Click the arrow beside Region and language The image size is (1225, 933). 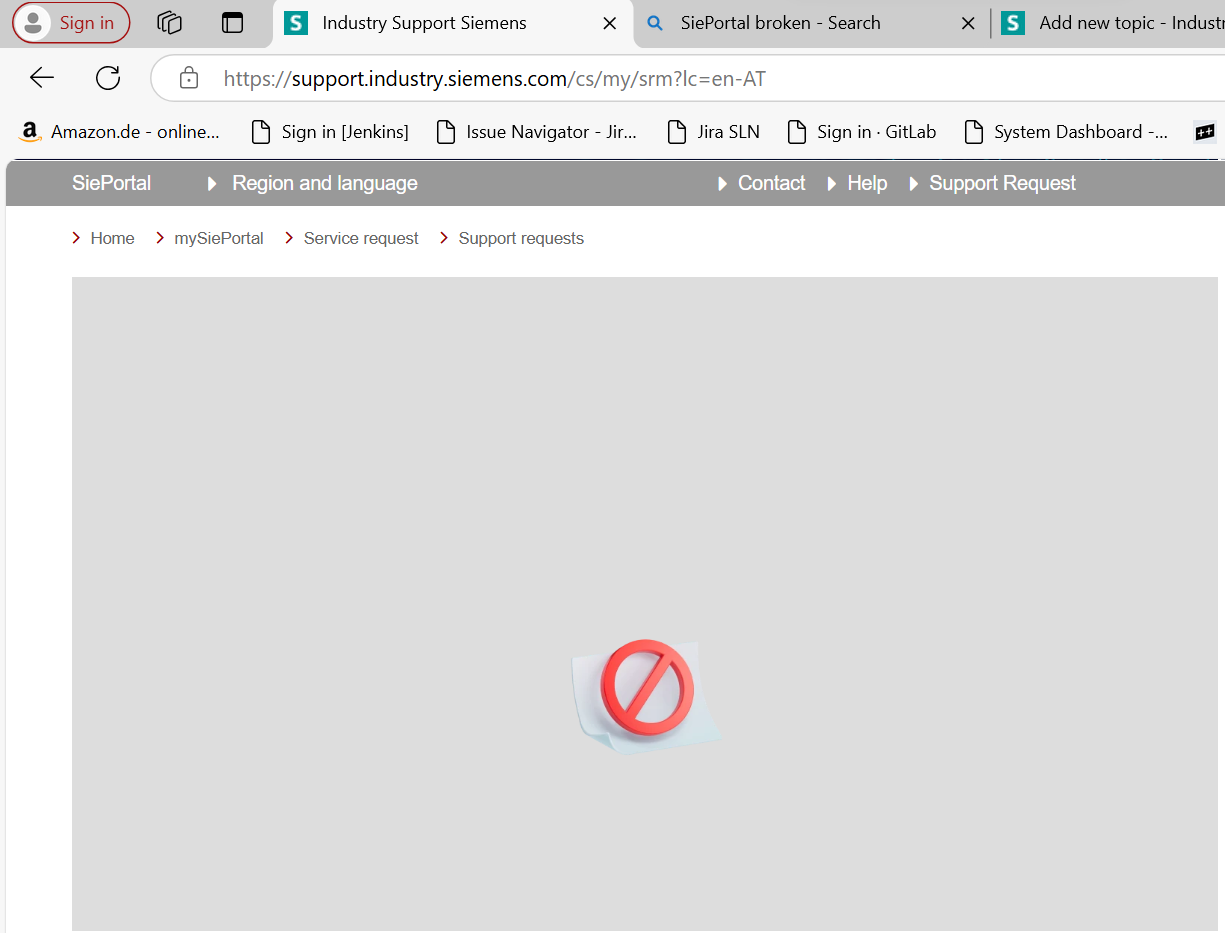coord(212,184)
